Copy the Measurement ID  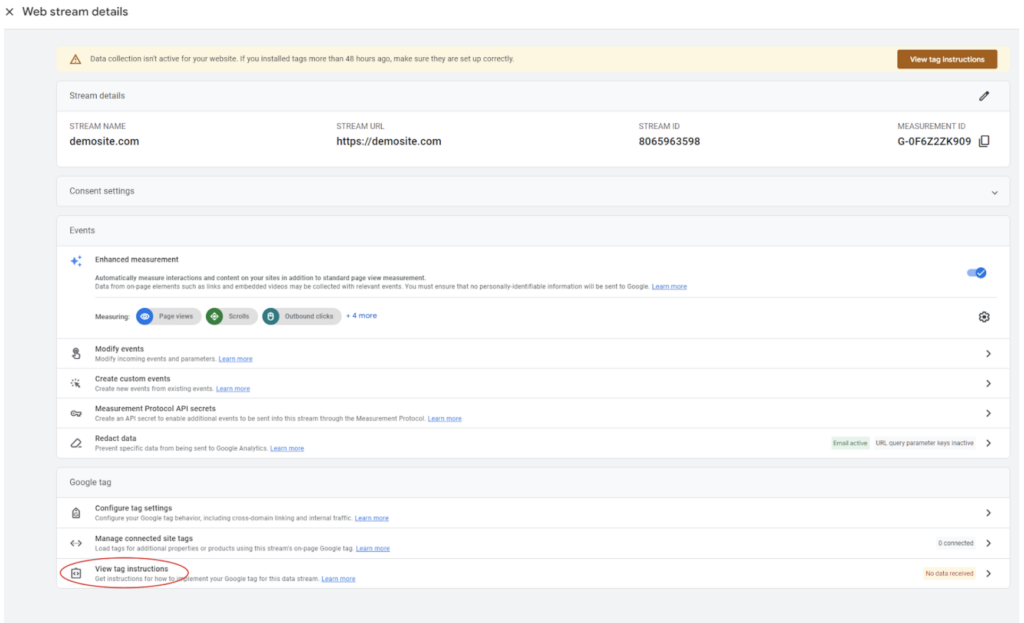984,141
